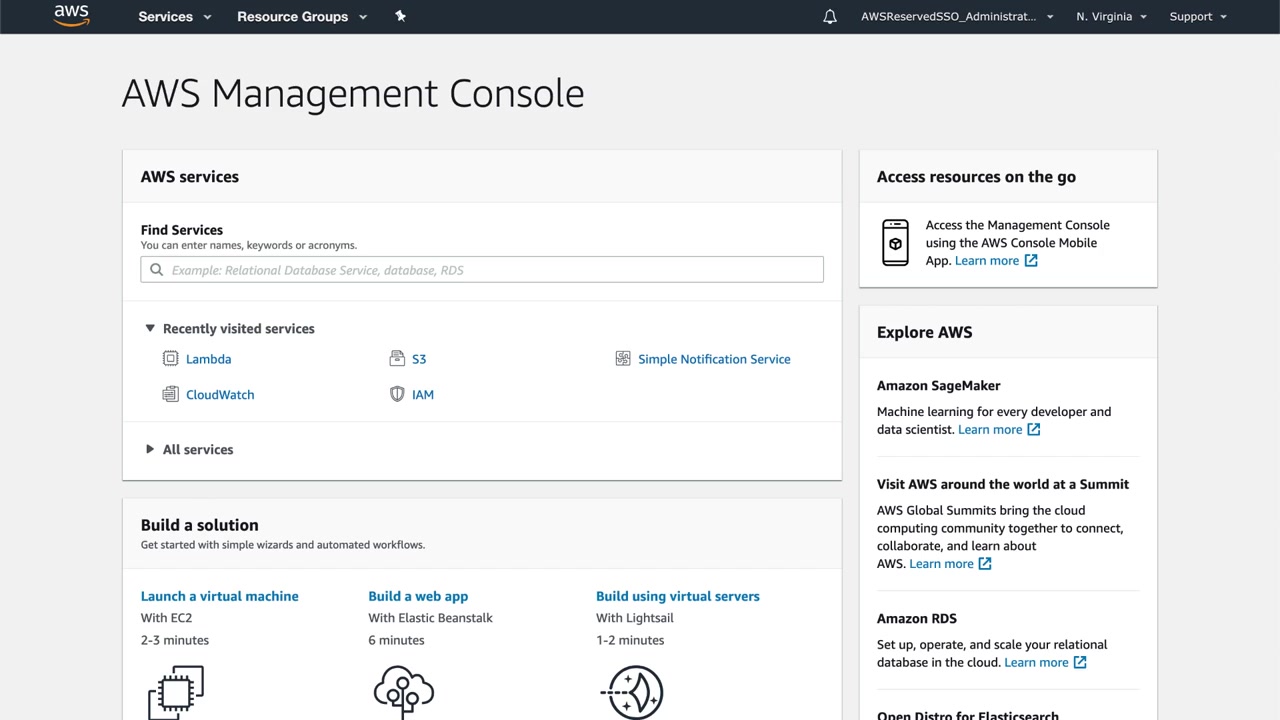Screen dimensions: 1280x720
Task: Open the N. Virginia region selector
Action: point(1111,17)
